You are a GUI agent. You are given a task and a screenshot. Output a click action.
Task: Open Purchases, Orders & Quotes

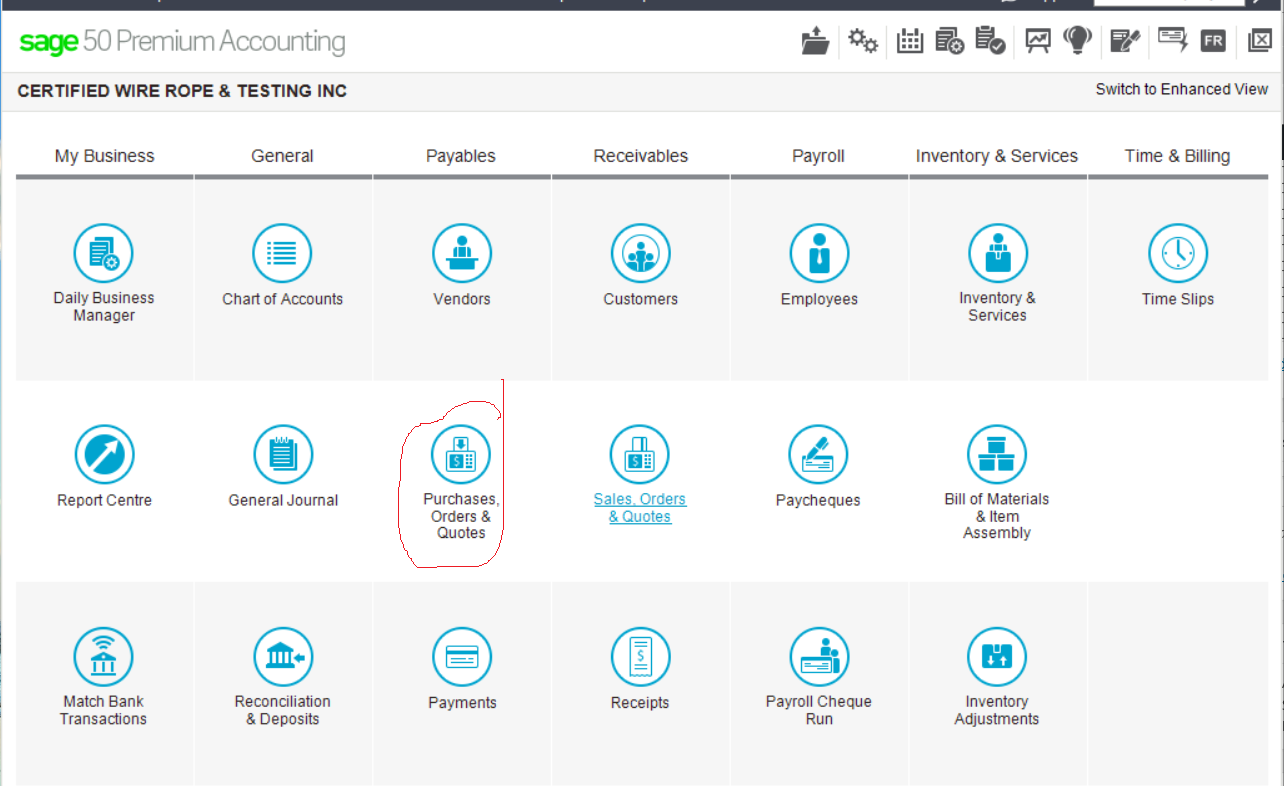(x=461, y=455)
